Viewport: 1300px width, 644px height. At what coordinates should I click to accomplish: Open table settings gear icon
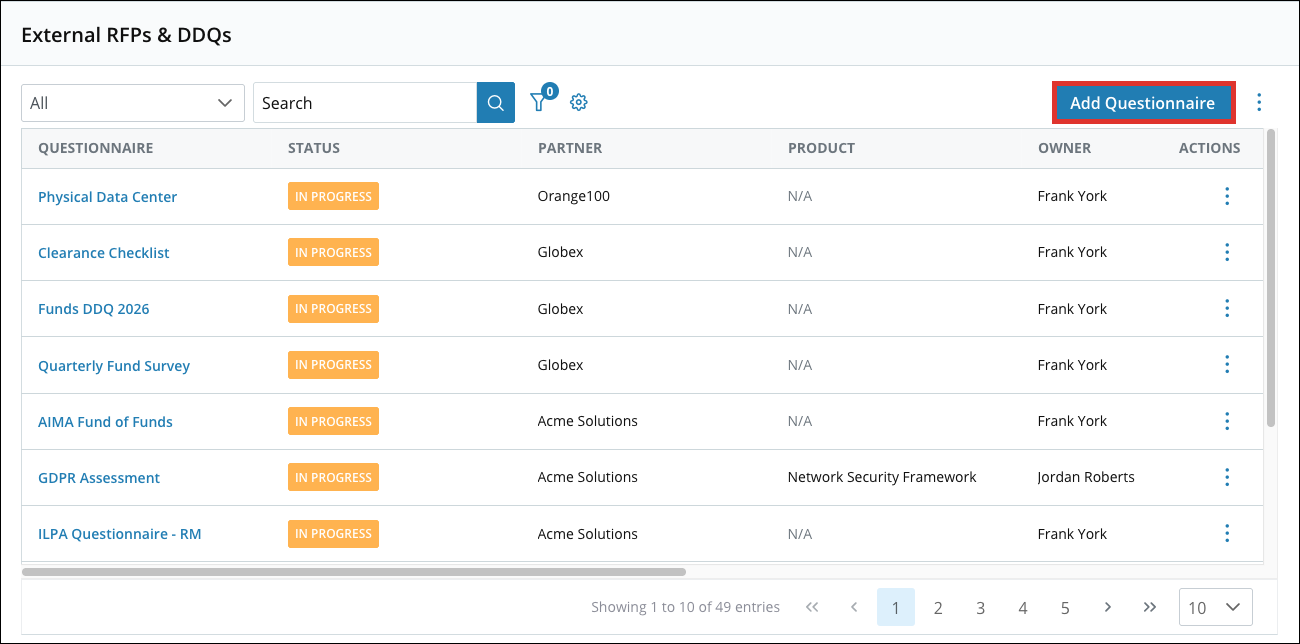[x=578, y=102]
